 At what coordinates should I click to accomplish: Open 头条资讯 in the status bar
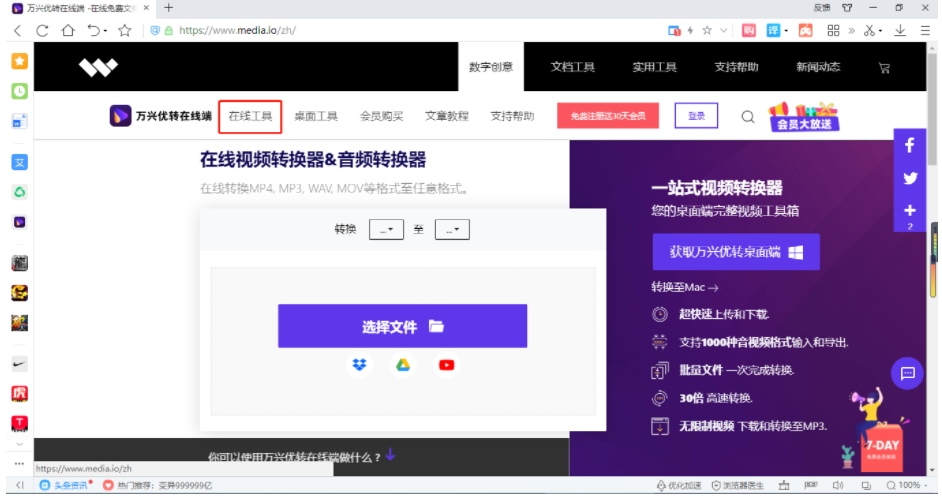(x=65, y=485)
